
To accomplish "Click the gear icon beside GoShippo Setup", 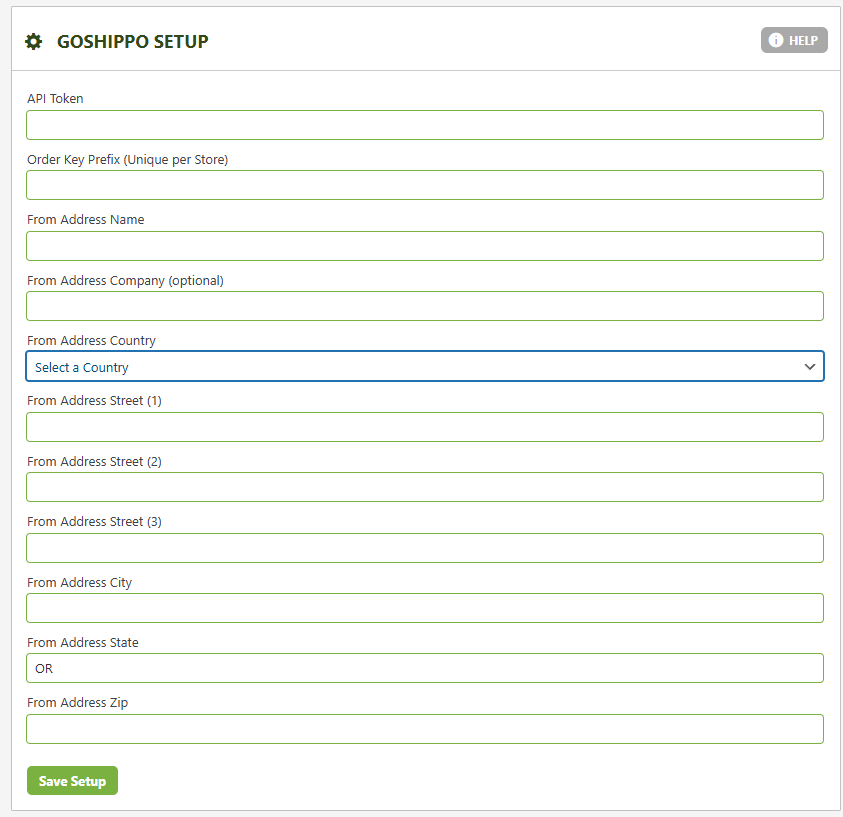I will tap(34, 41).
